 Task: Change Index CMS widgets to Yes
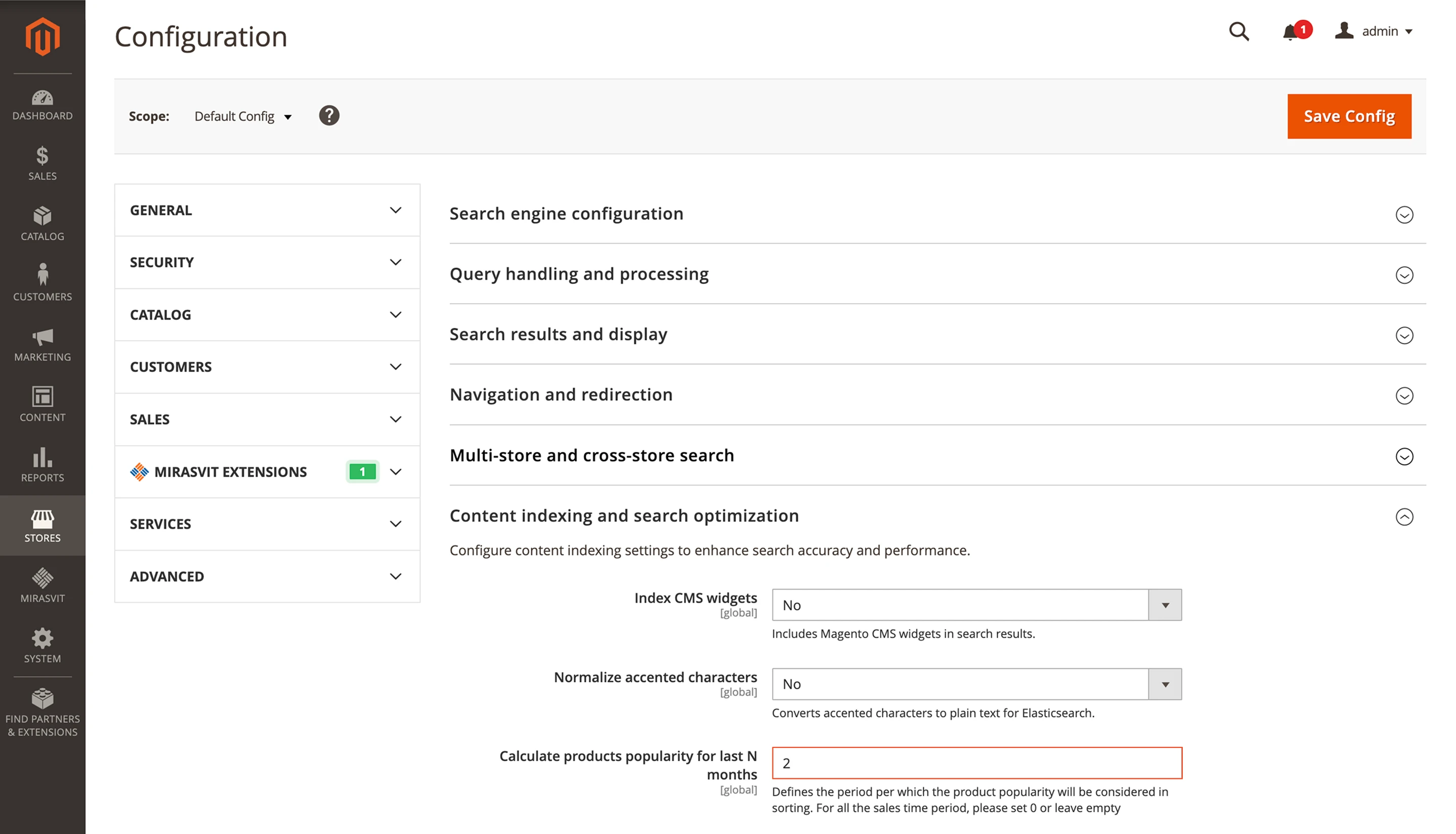(976, 604)
